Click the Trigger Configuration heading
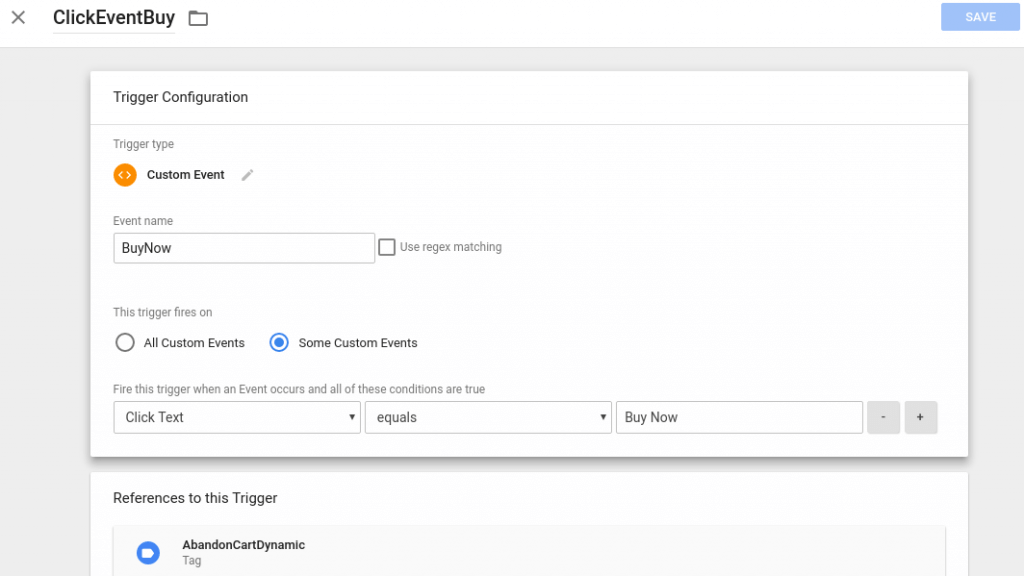 coord(180,97)
